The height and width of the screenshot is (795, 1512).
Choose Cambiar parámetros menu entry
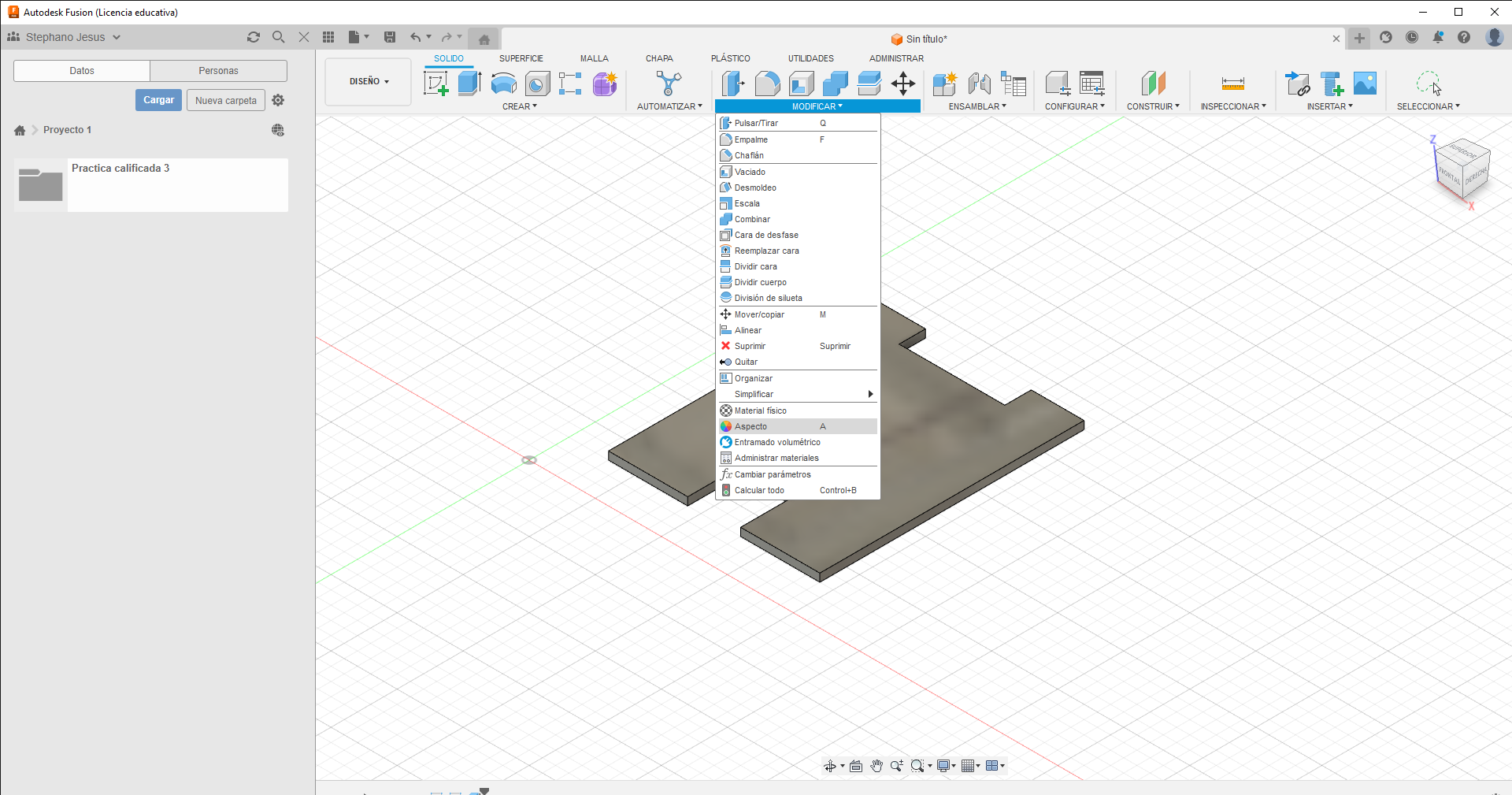[798, 474]
